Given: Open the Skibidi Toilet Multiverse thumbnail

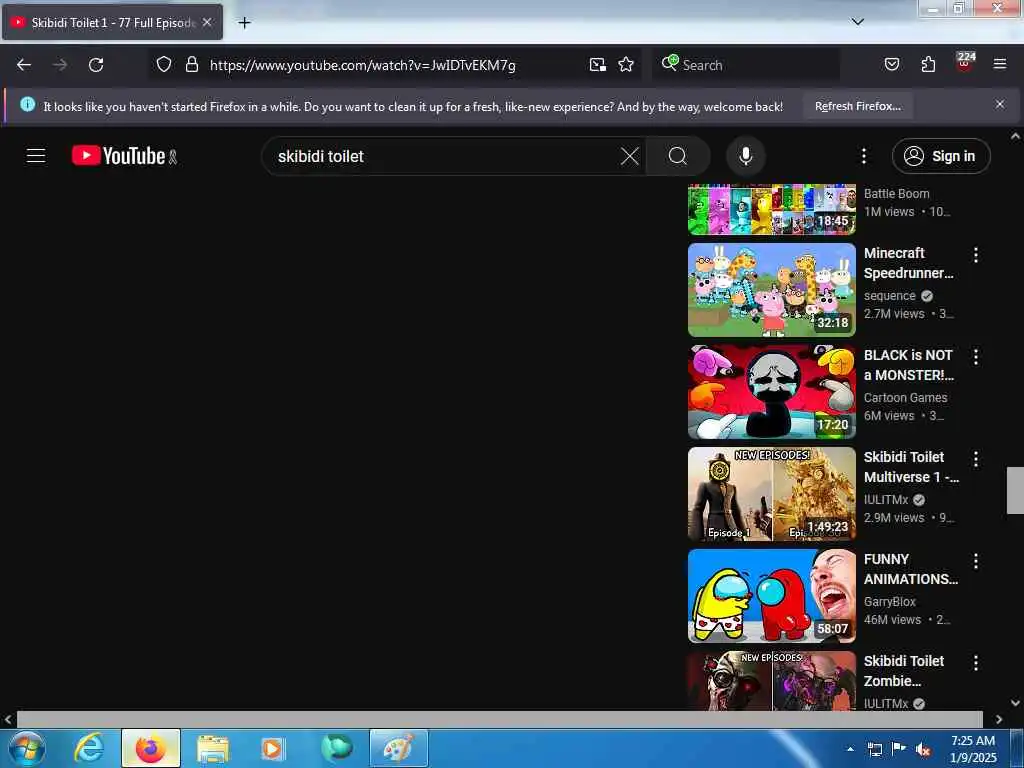Looking at the screenshot, I should (x=771, y=494).
